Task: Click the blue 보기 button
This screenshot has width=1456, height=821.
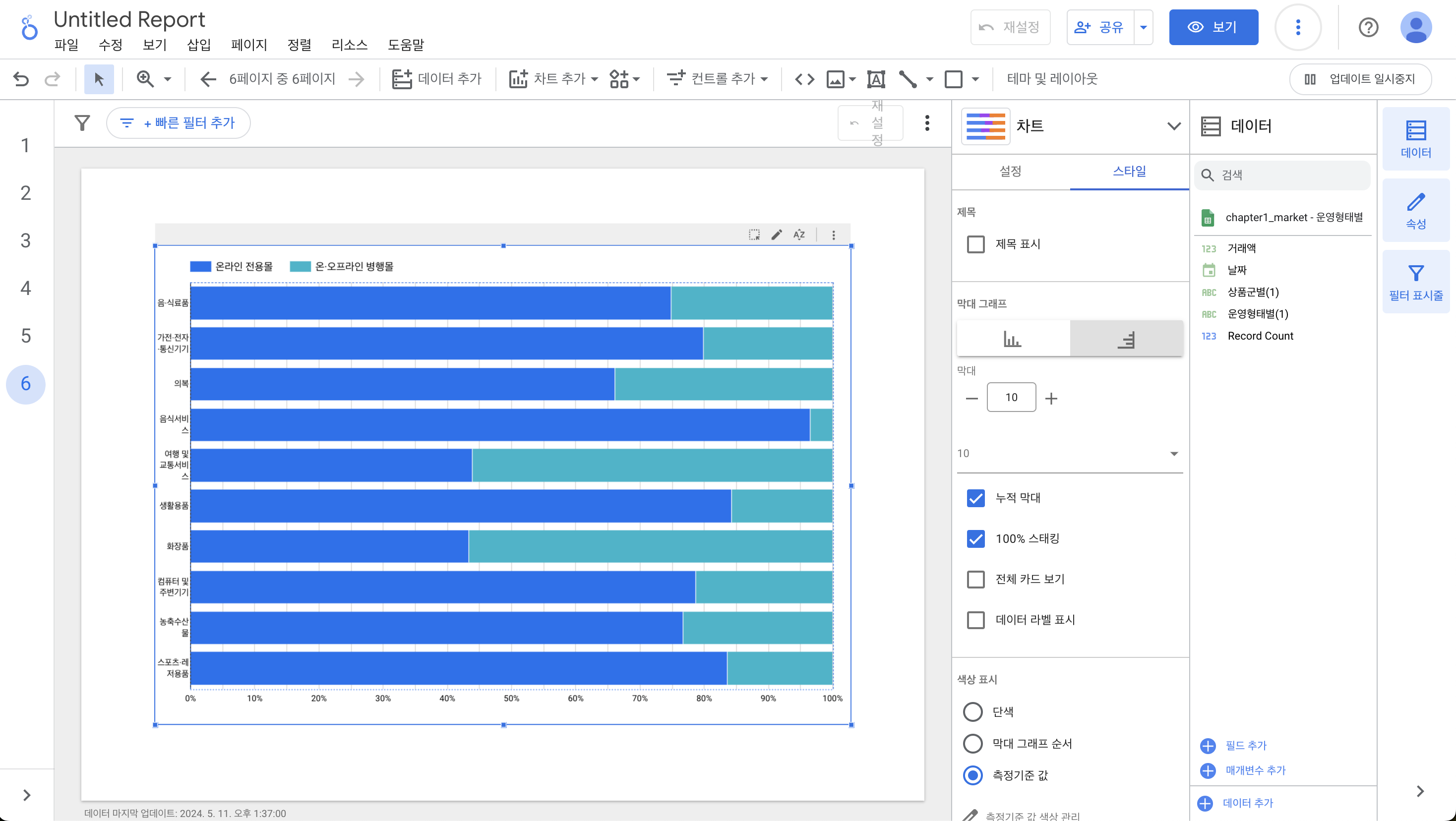Action: point(1213,27)
